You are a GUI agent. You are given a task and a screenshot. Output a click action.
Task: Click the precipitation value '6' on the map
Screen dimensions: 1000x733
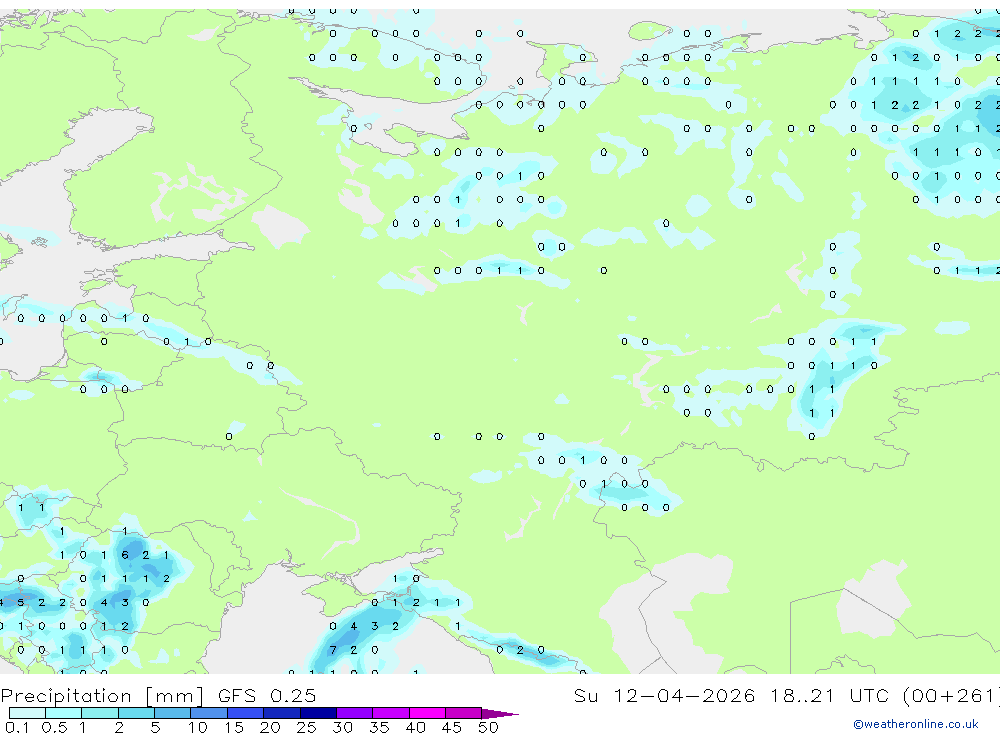(x=125, y=555)
